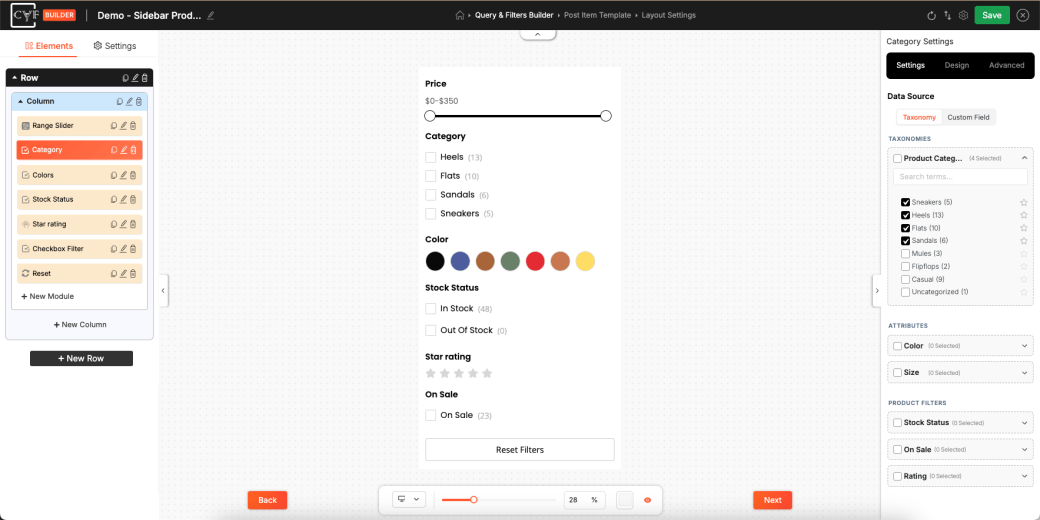
Task: Select the yellow color swatch
Action: click(x=585, y=261)
